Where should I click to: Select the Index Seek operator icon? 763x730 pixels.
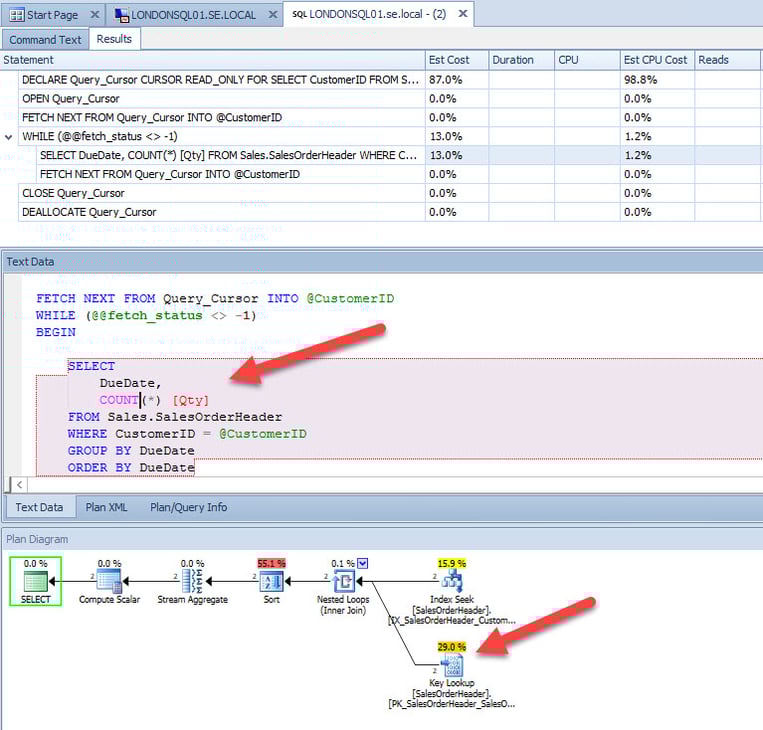point(452,581)
